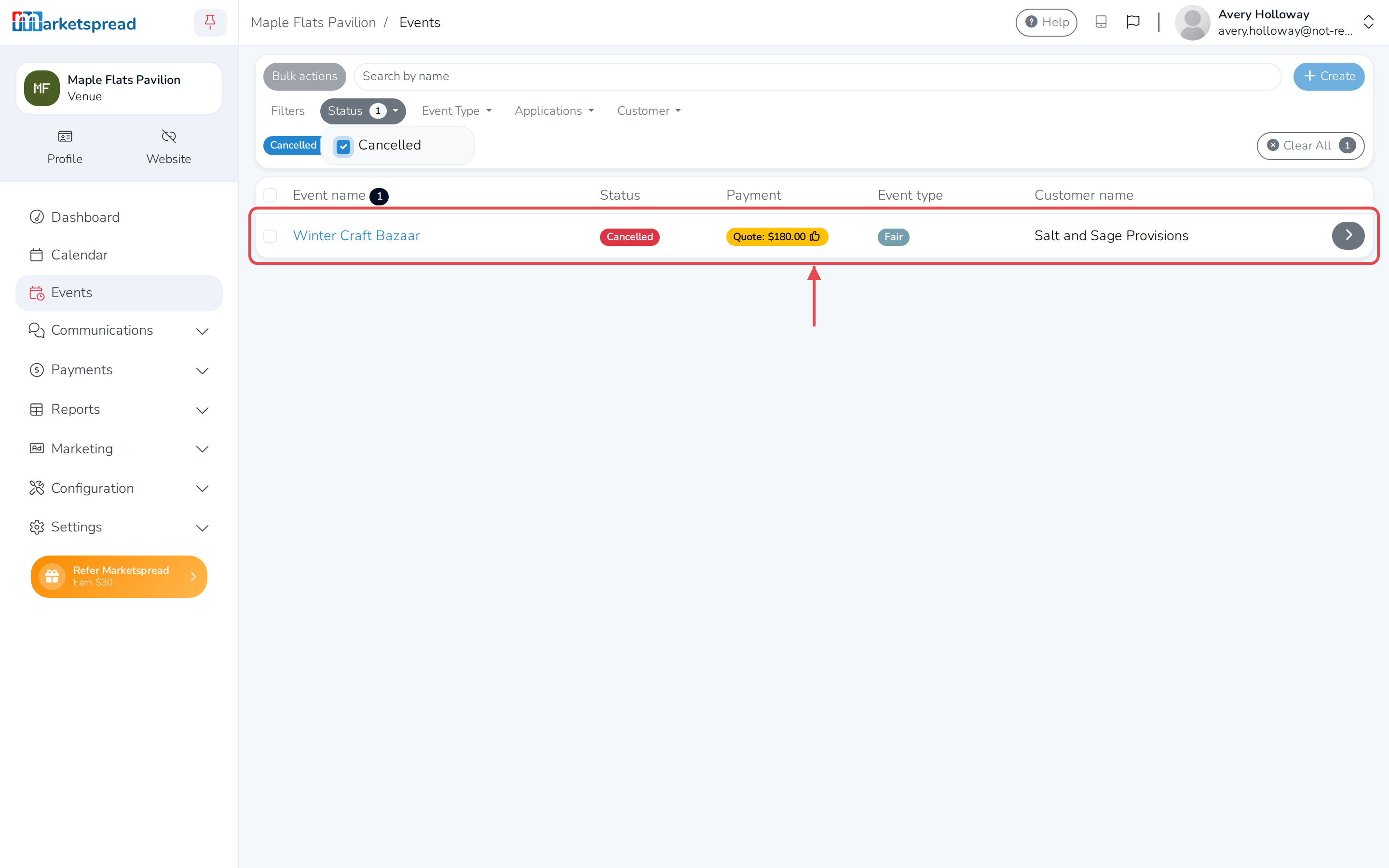
Task: Uncheck the Cancelled status checkbox
Action: (x=343, y=147)
